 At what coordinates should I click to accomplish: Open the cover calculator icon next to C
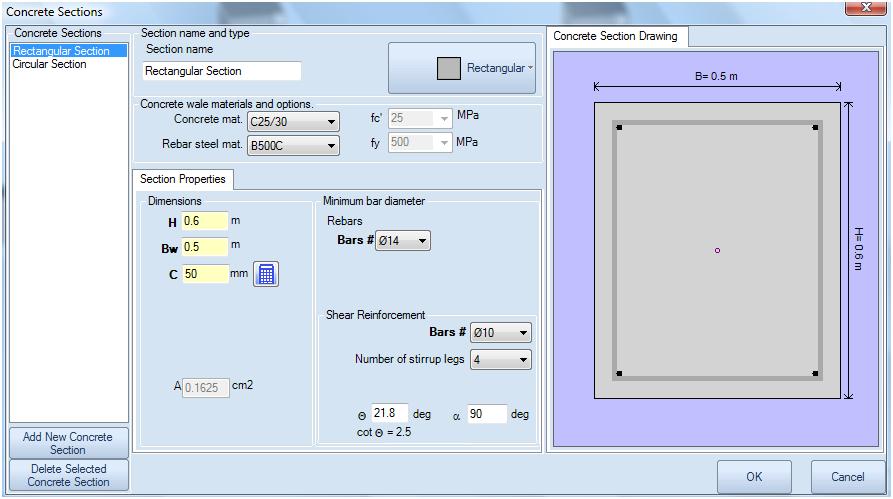pos(266,274)
